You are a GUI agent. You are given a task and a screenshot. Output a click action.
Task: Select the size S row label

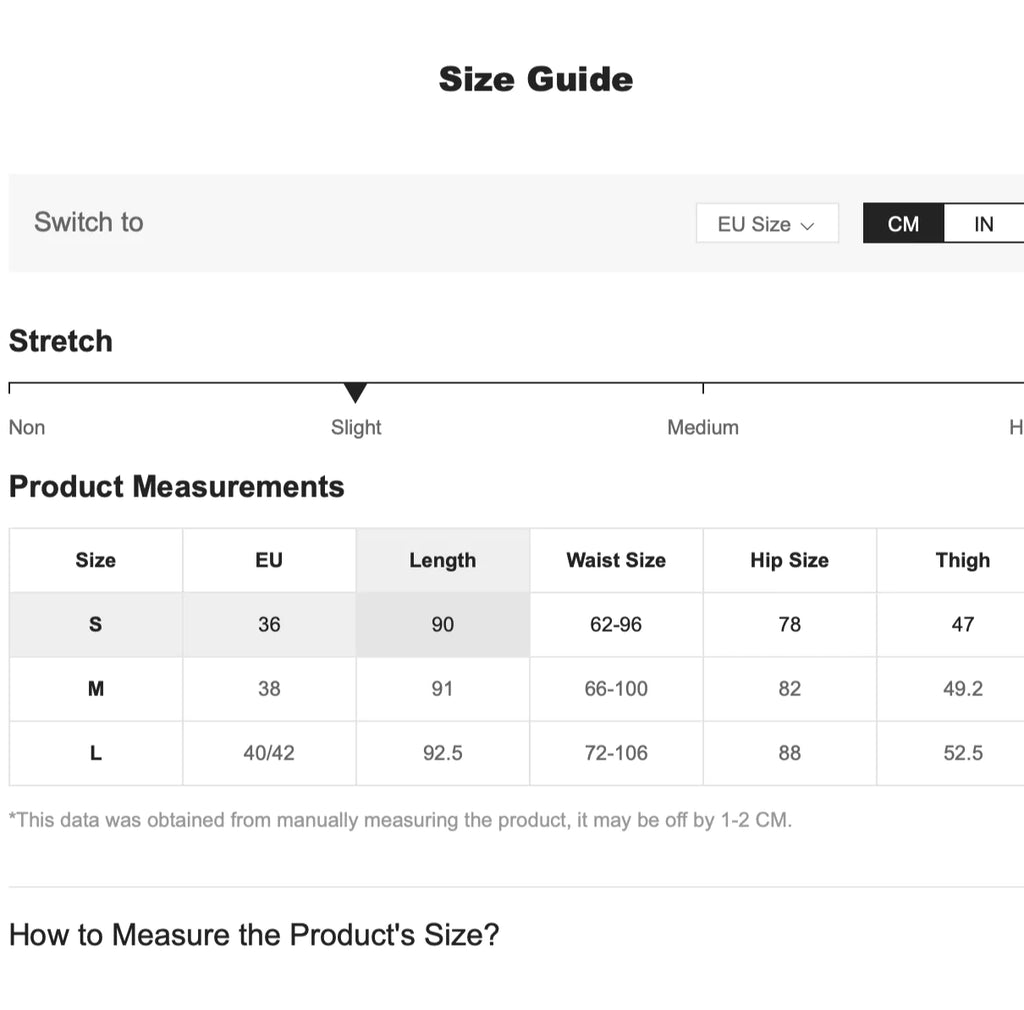click(x=96, y=624)
